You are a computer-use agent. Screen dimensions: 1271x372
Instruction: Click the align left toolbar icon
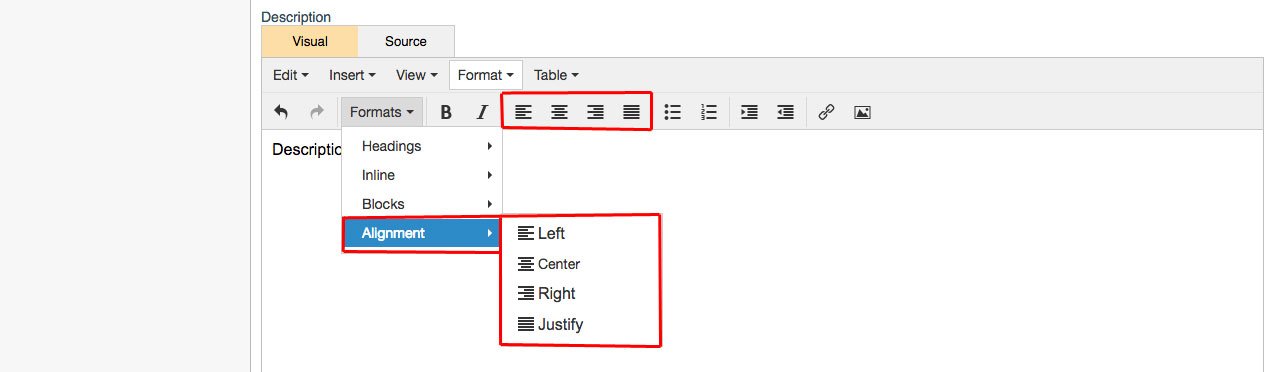pyautogui.click(x=523, y=113)
